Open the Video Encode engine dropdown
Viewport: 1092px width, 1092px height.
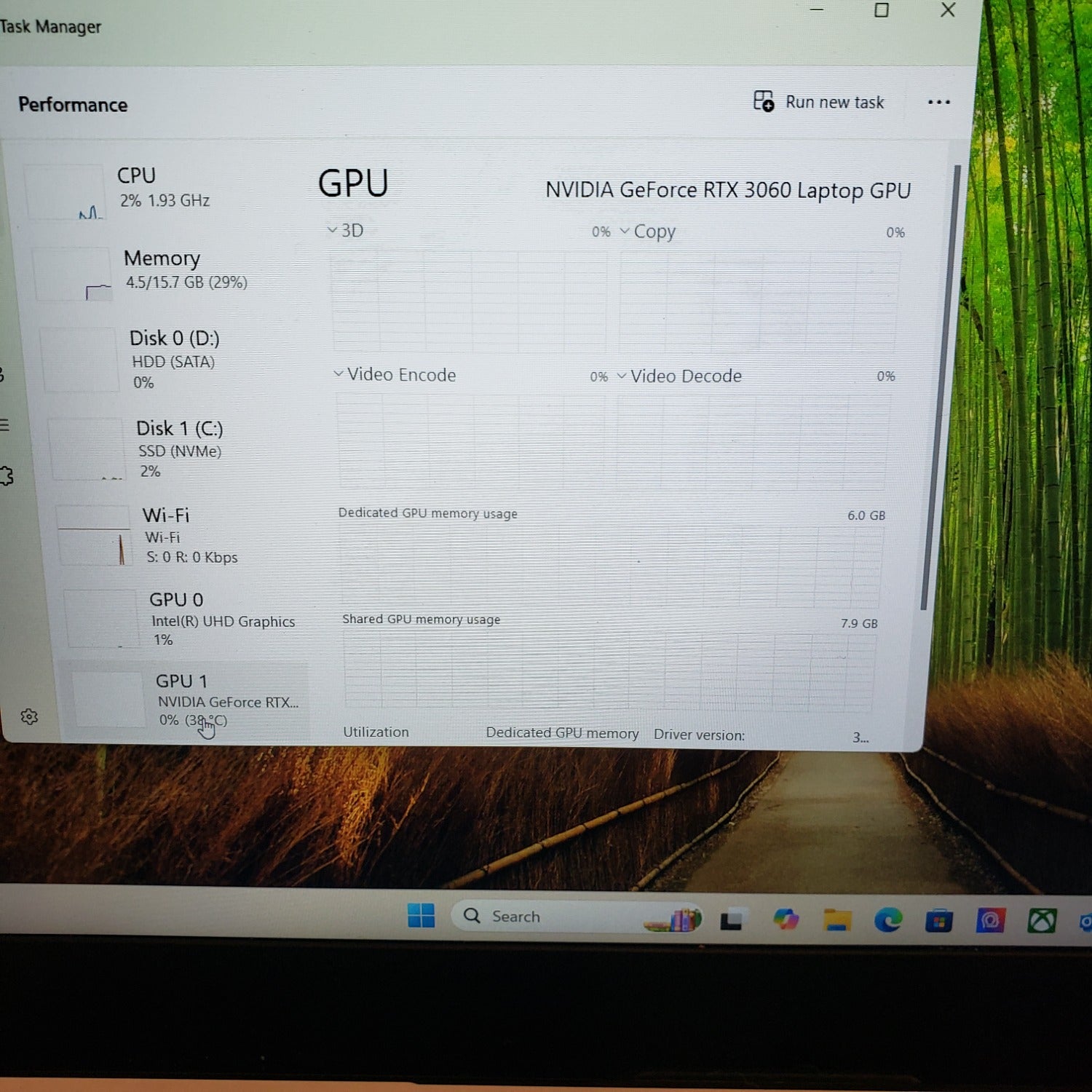tap(395, 374)
